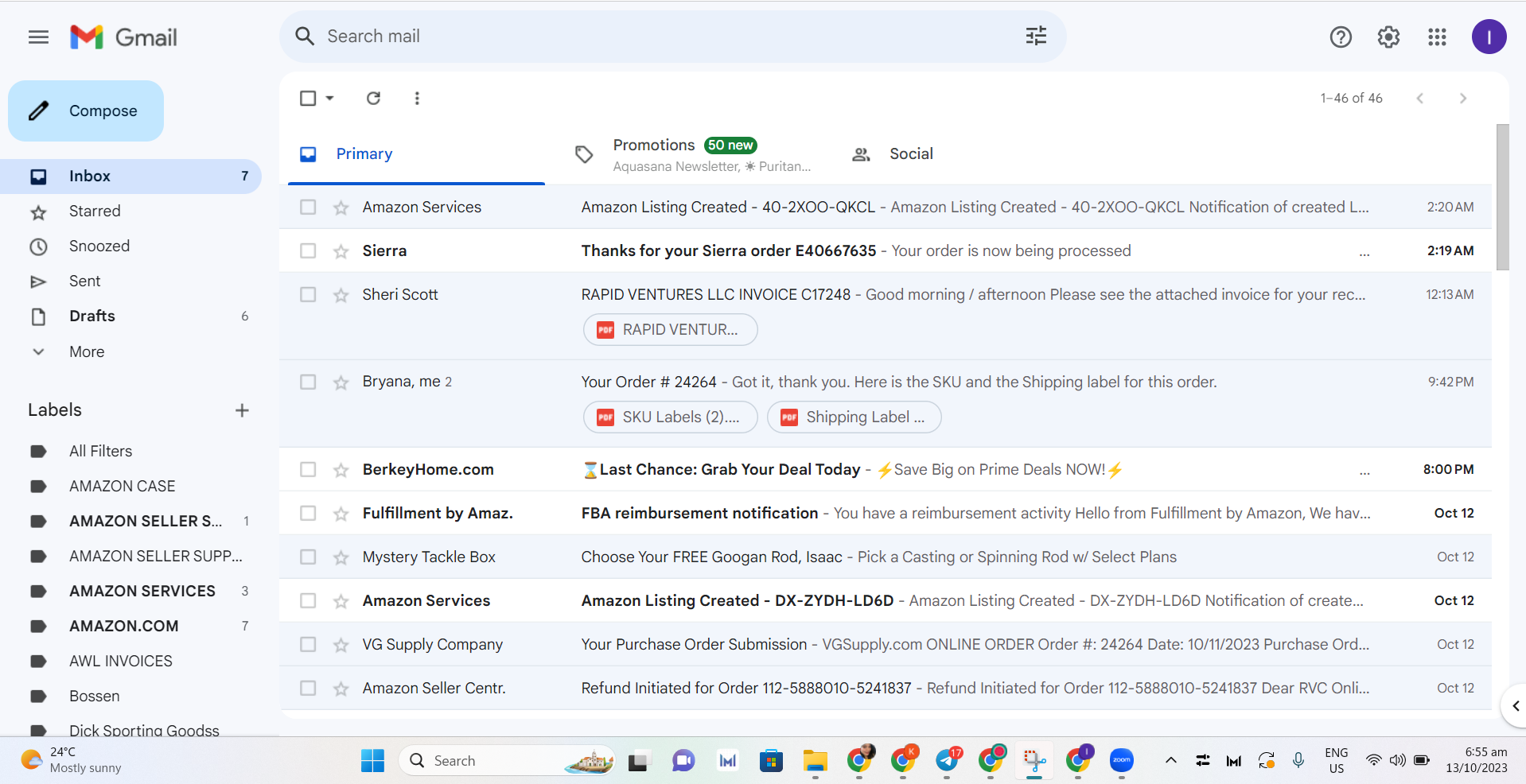Open the Snoozed folder

(x=131, y=246)
